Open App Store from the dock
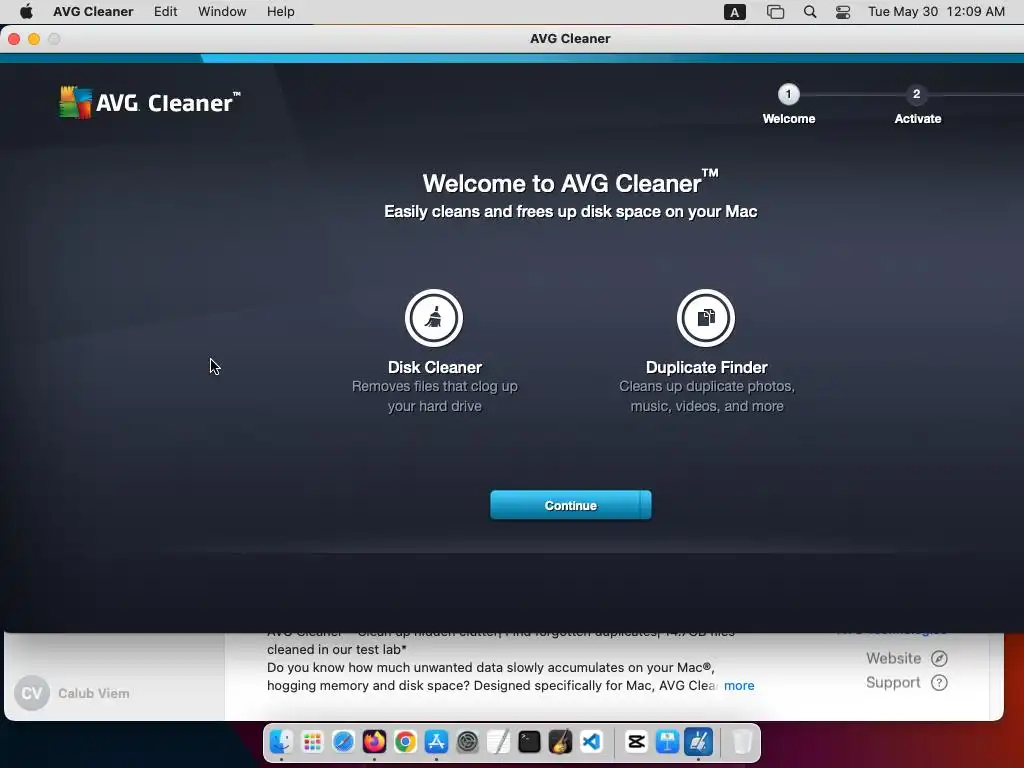Viewport: 1024px width, 768px height. click(436, 742)
